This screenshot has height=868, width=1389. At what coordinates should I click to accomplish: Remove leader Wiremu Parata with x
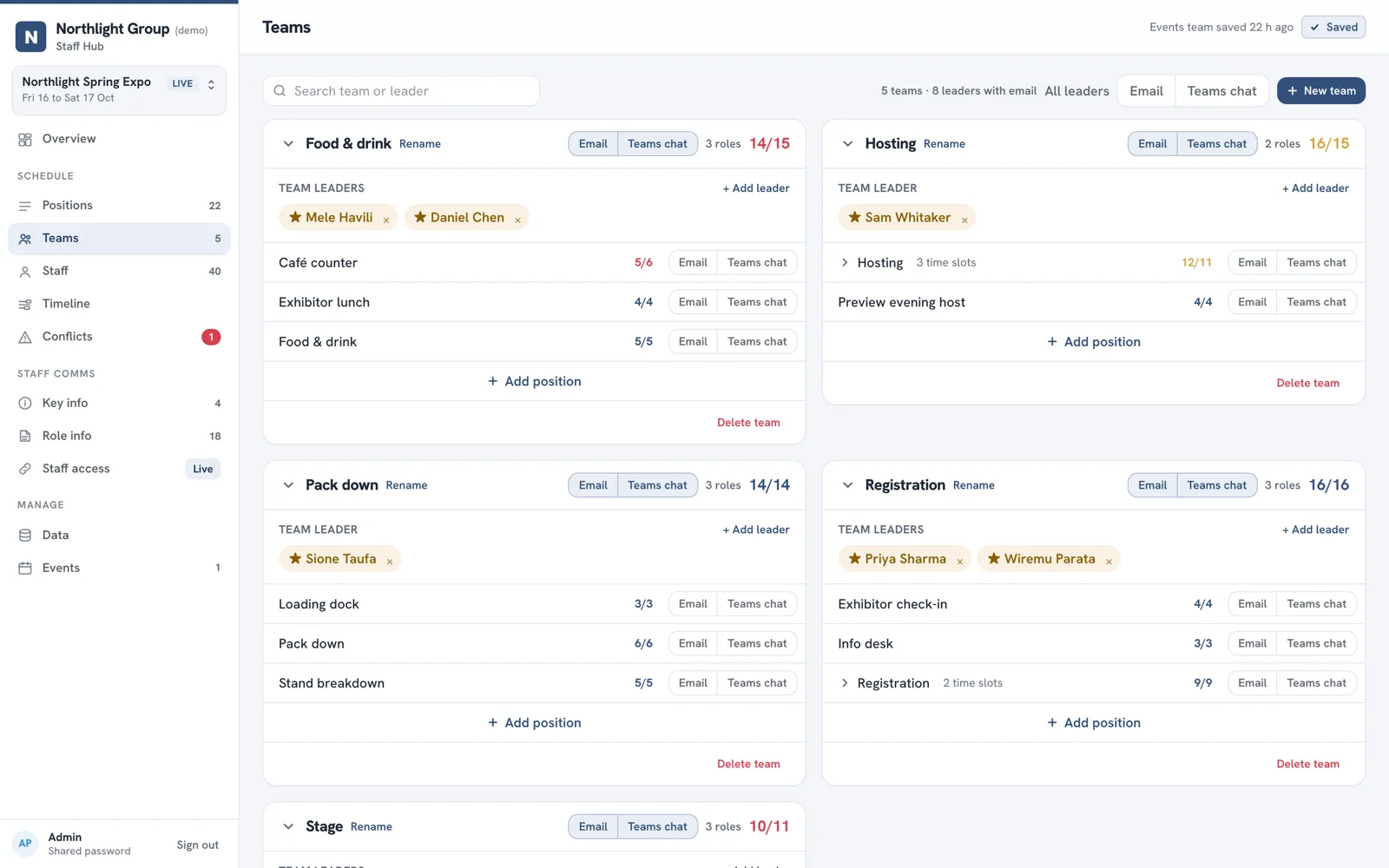1109,562
